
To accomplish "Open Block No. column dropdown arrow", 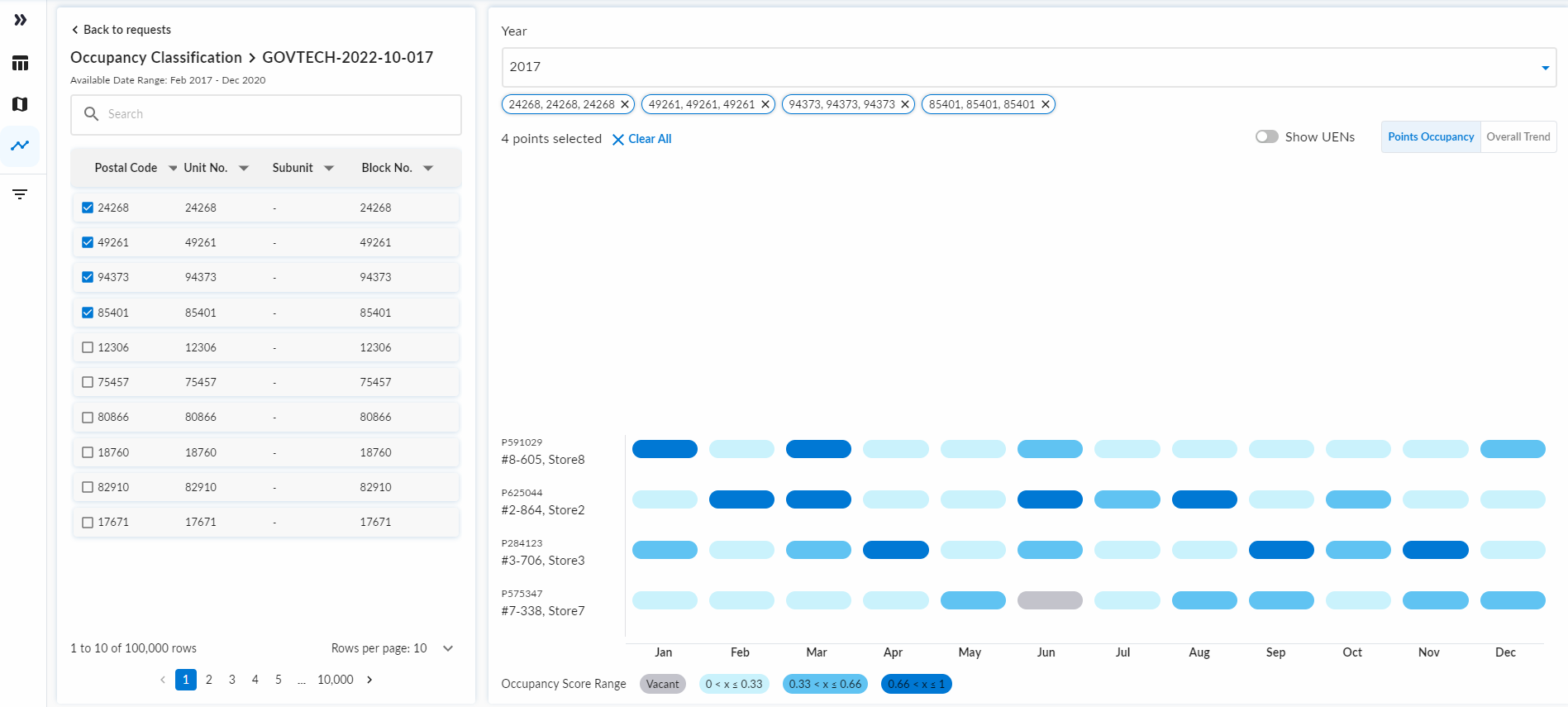I will coord(428,168).
